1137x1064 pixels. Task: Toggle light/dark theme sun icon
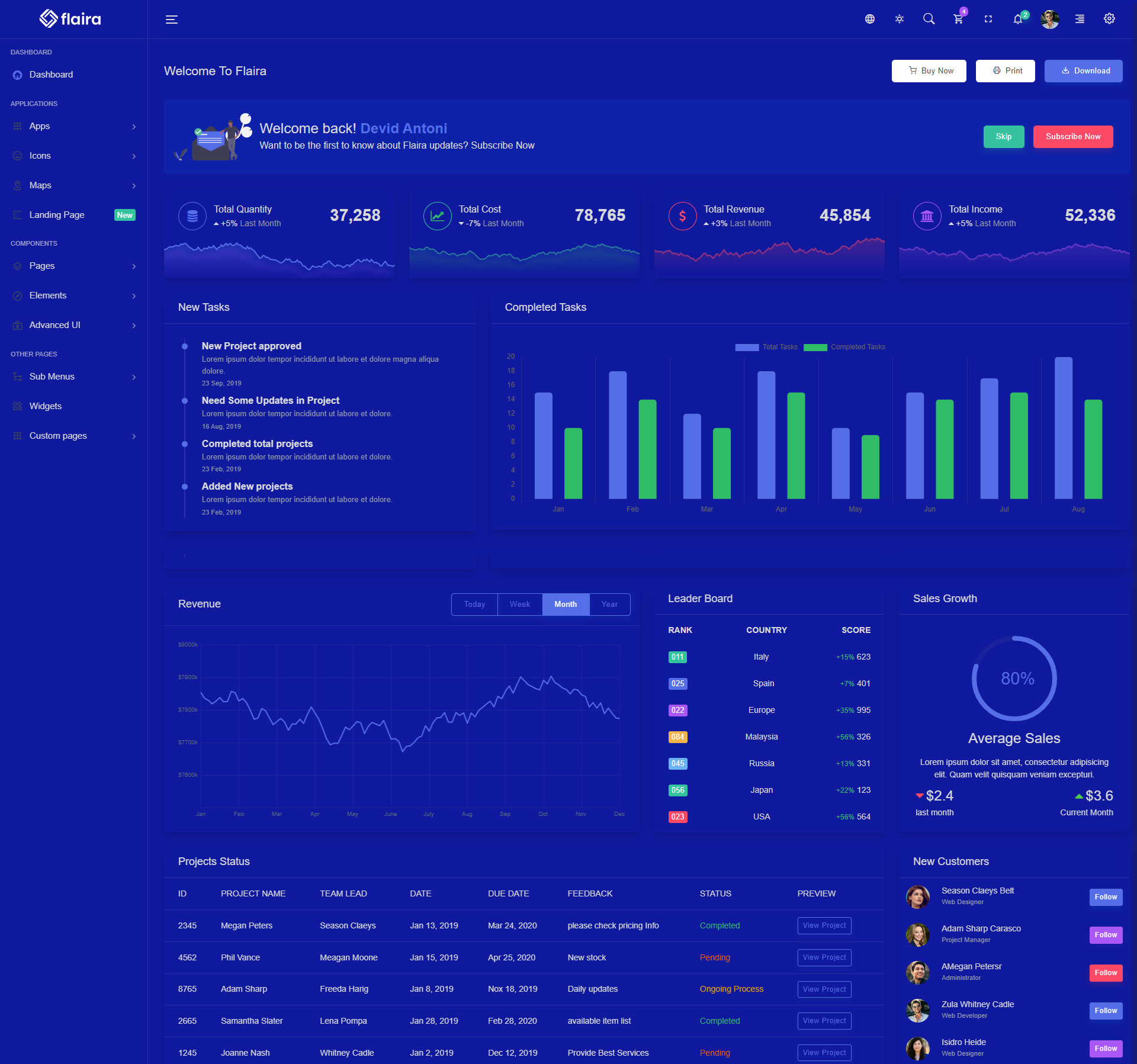(899, 19)
